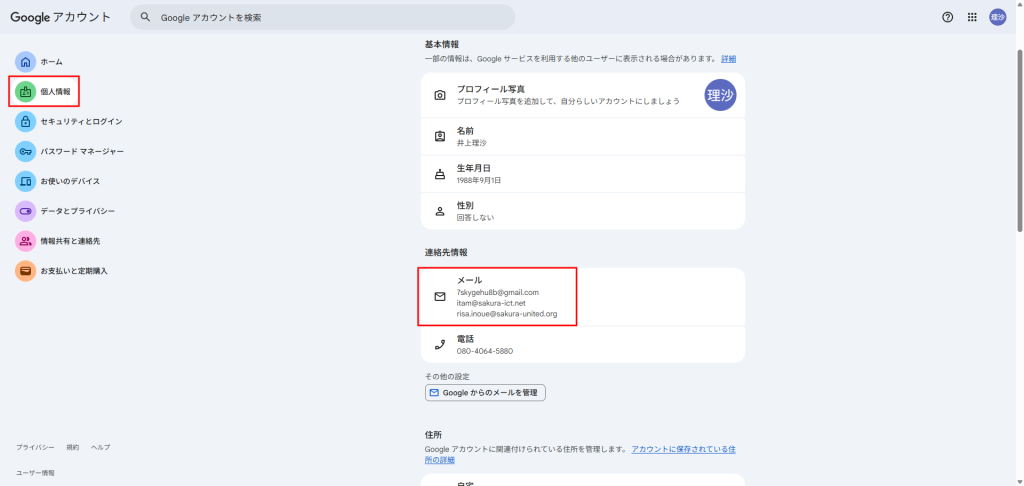Viewport: 1024px width, 486px height.
Task: Select 個人情報 in the sidebar
Action: (x=55, y=92)
